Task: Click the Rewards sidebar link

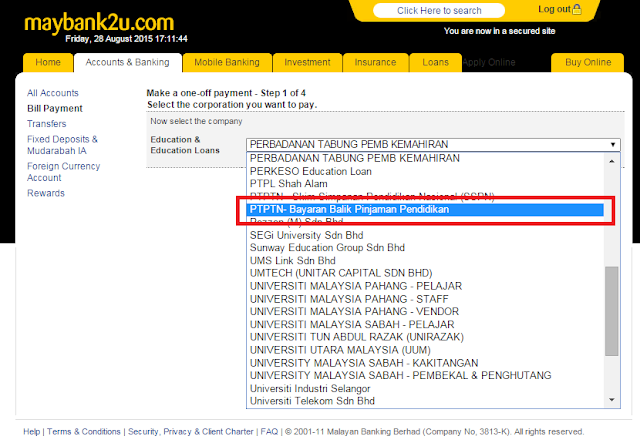Action: click(46, 193)
